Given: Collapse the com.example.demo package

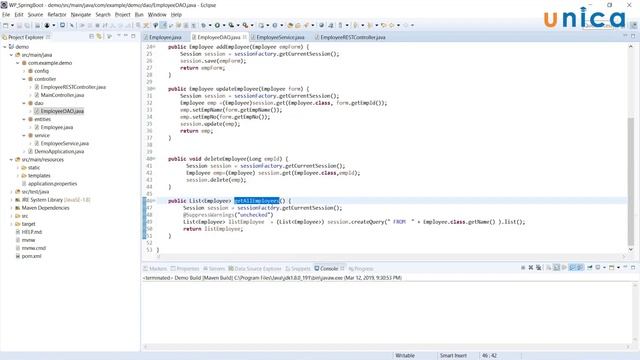Looking at the screenshot, I should click(x=18, y=63).
